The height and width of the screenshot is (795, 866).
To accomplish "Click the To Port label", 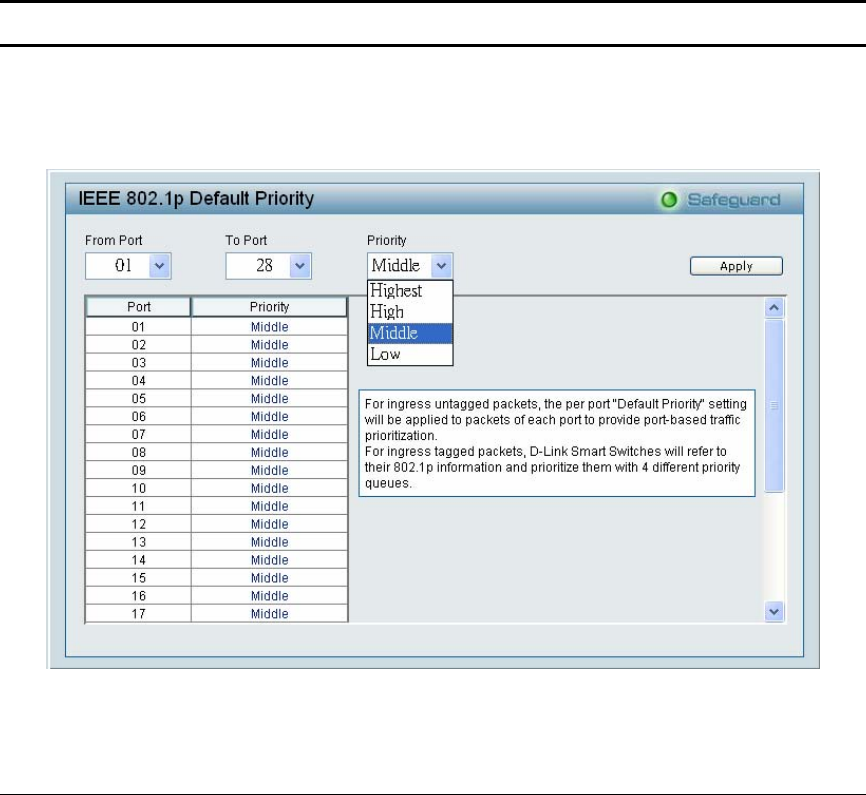I will (246, 240).
